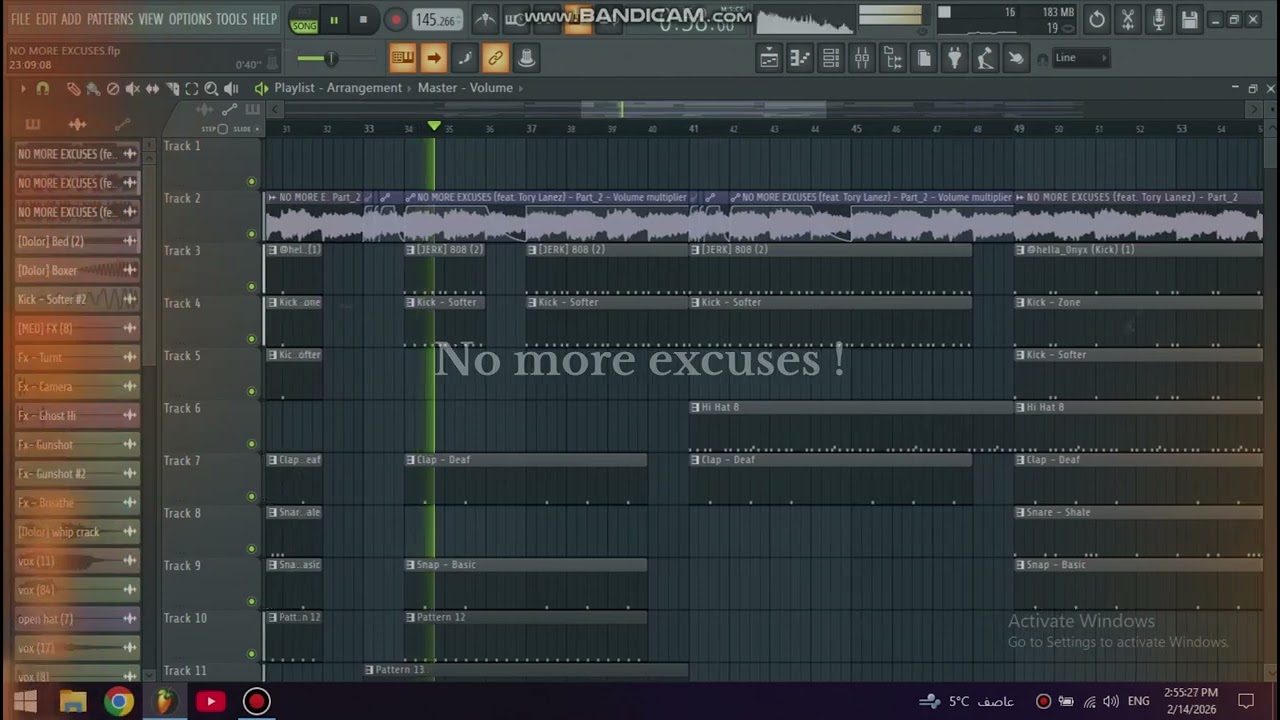Mute Track 6 green dot

(251, 444)
